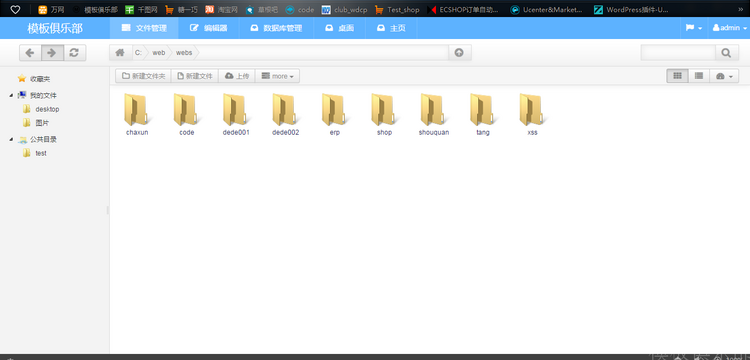Select C: in the path breadcrumb
The height and width of the screenshot is (360, 750).
138,53
